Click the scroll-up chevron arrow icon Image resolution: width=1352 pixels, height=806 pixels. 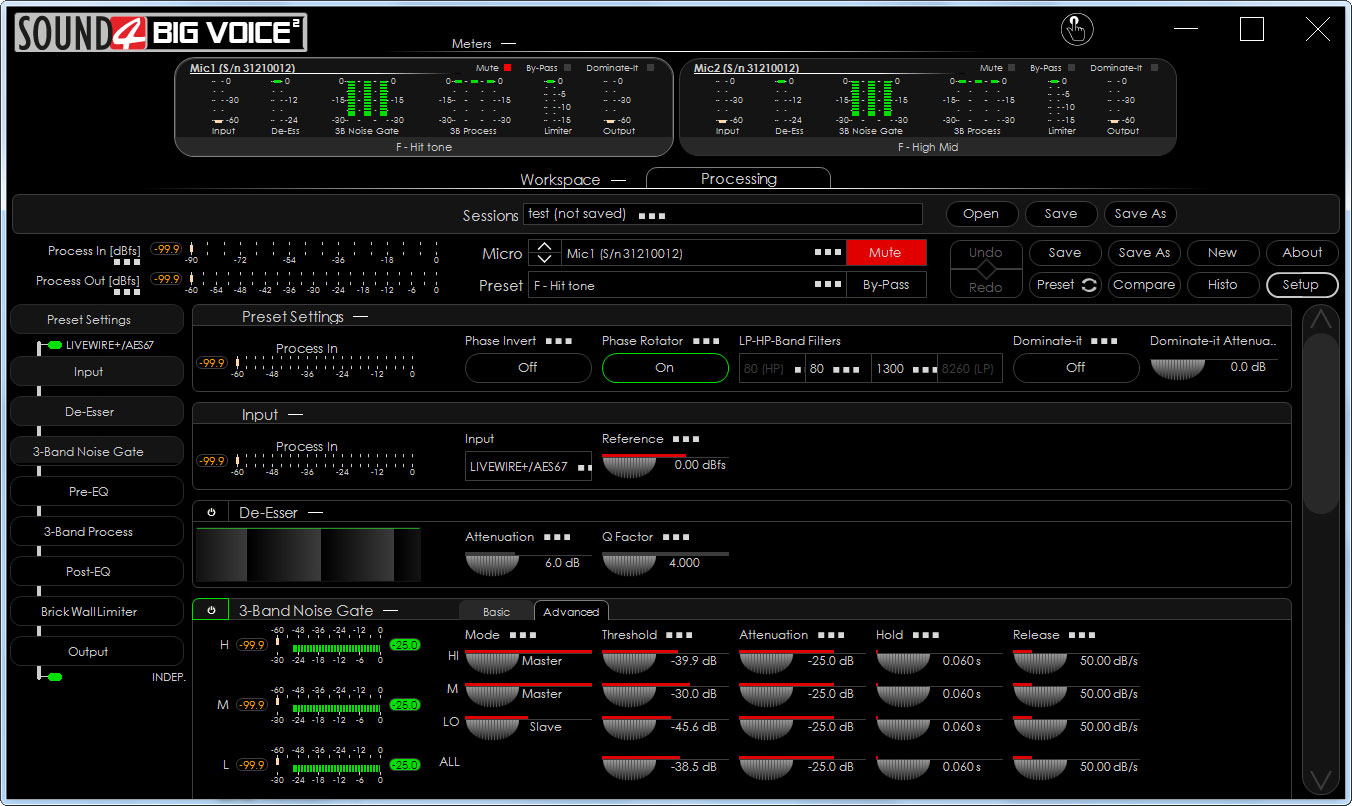point(1321,320)
